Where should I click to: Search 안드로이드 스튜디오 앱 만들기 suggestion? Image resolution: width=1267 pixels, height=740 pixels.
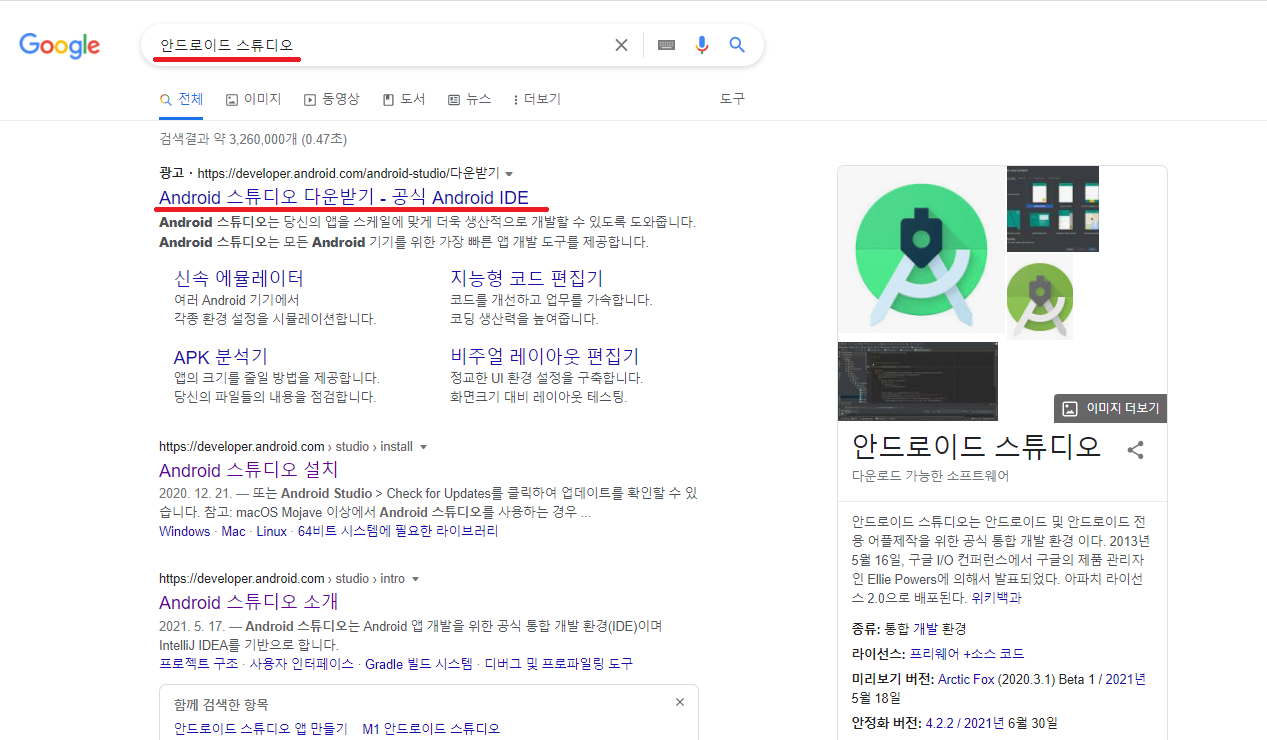[x=260, y=729]
